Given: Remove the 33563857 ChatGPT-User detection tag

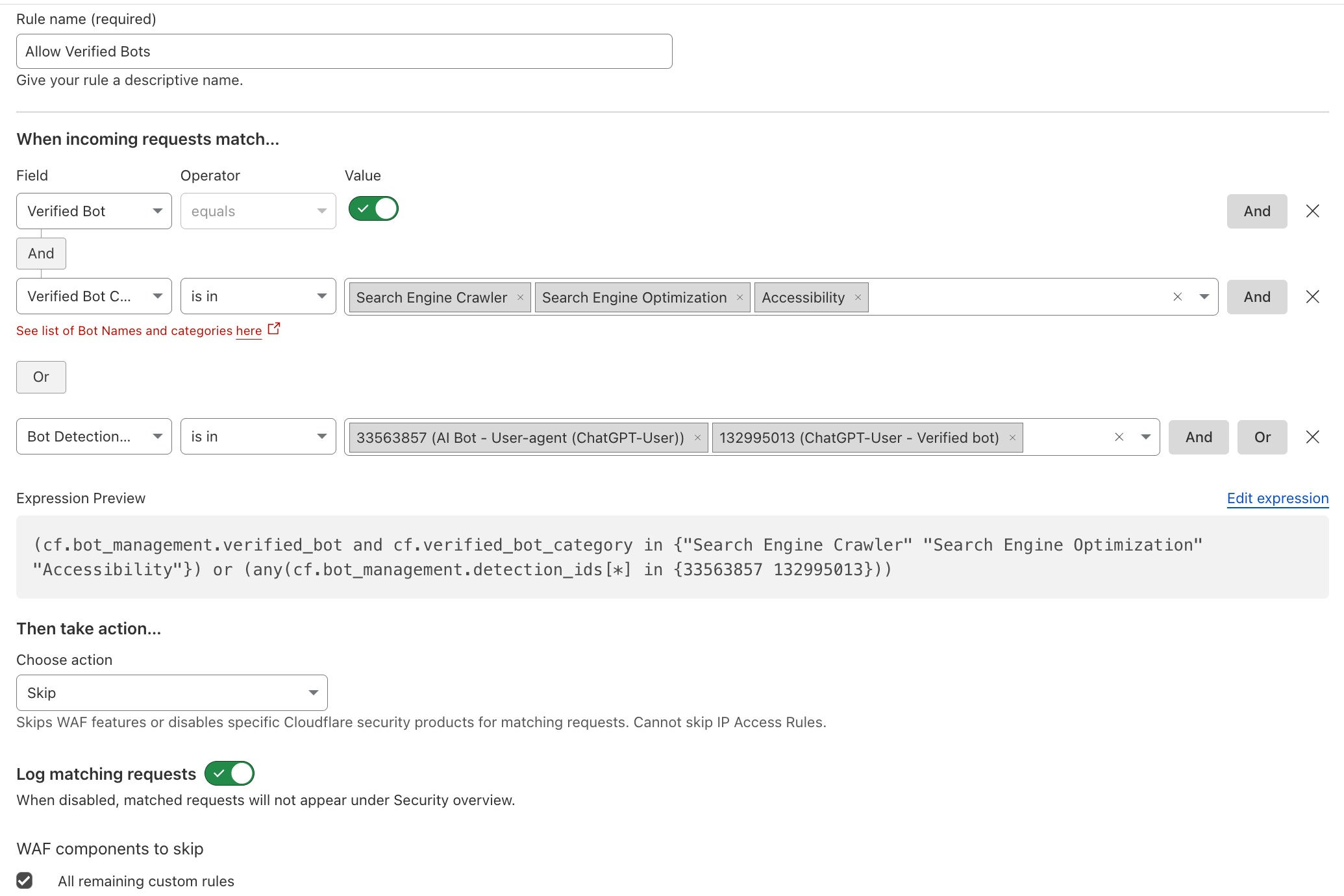Looking at the screenshot, I should coord(697,438).
